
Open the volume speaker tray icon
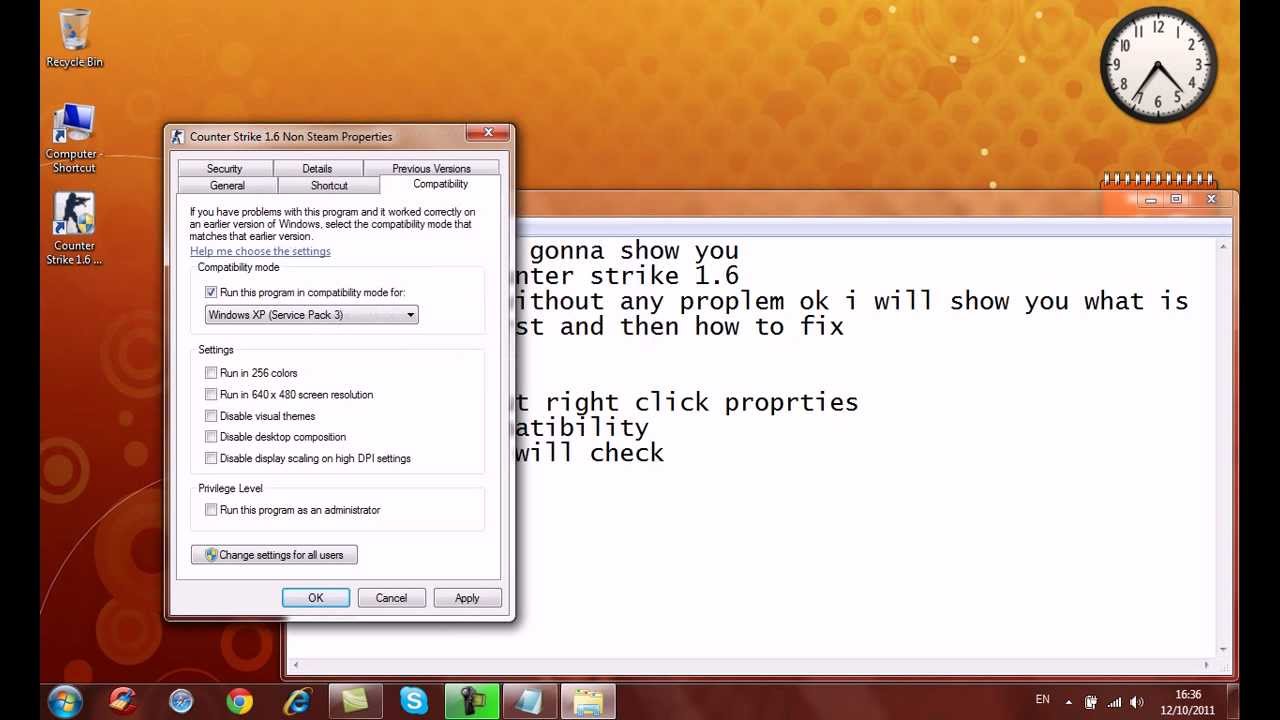1137,702
